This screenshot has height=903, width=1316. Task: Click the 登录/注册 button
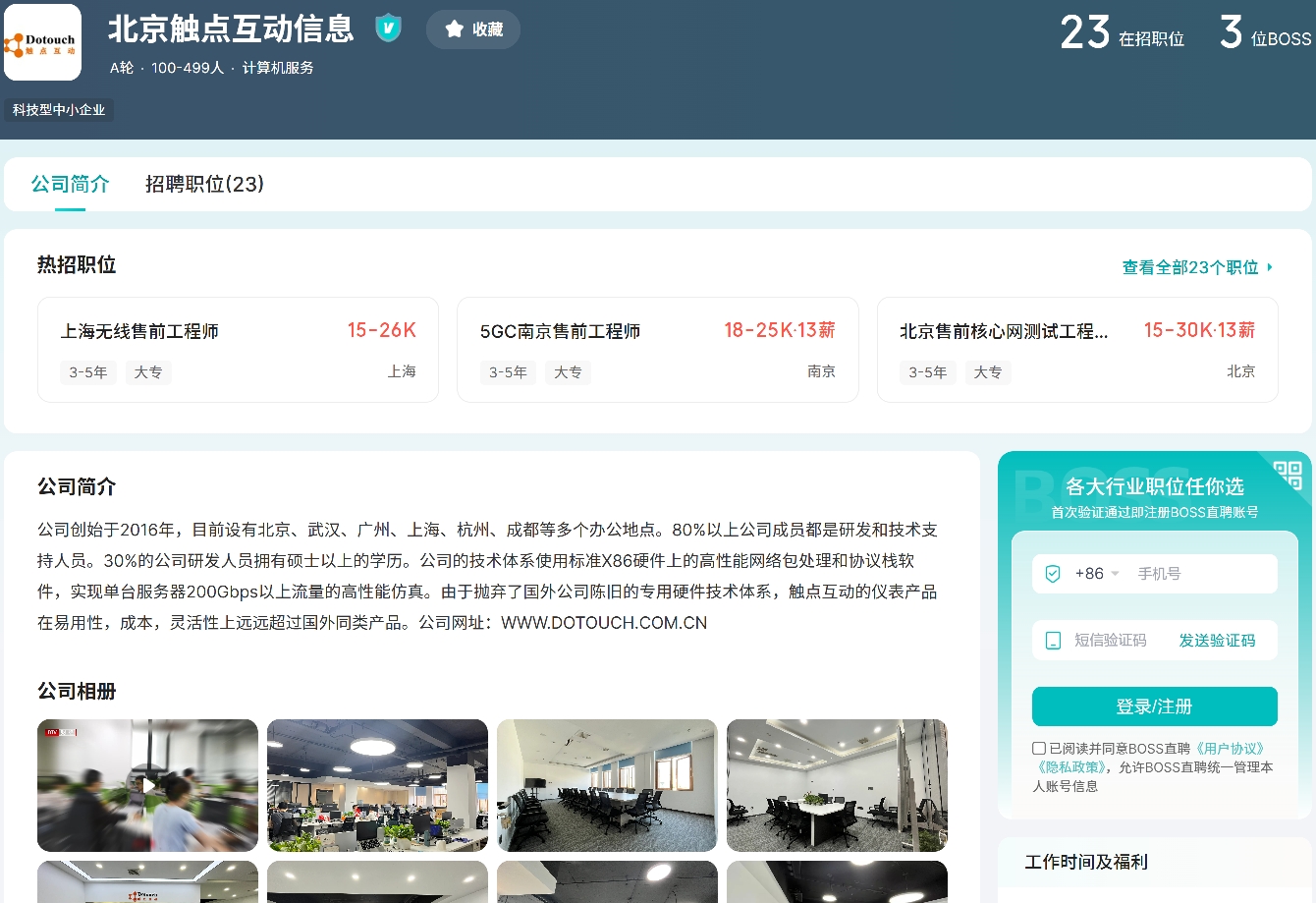1154,706
